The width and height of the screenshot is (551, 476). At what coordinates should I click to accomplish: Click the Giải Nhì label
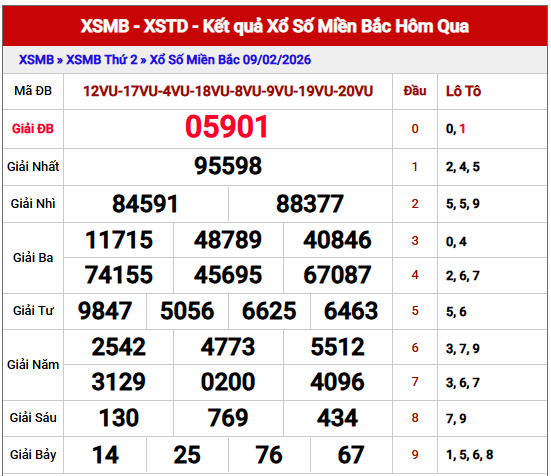(33, 204)
